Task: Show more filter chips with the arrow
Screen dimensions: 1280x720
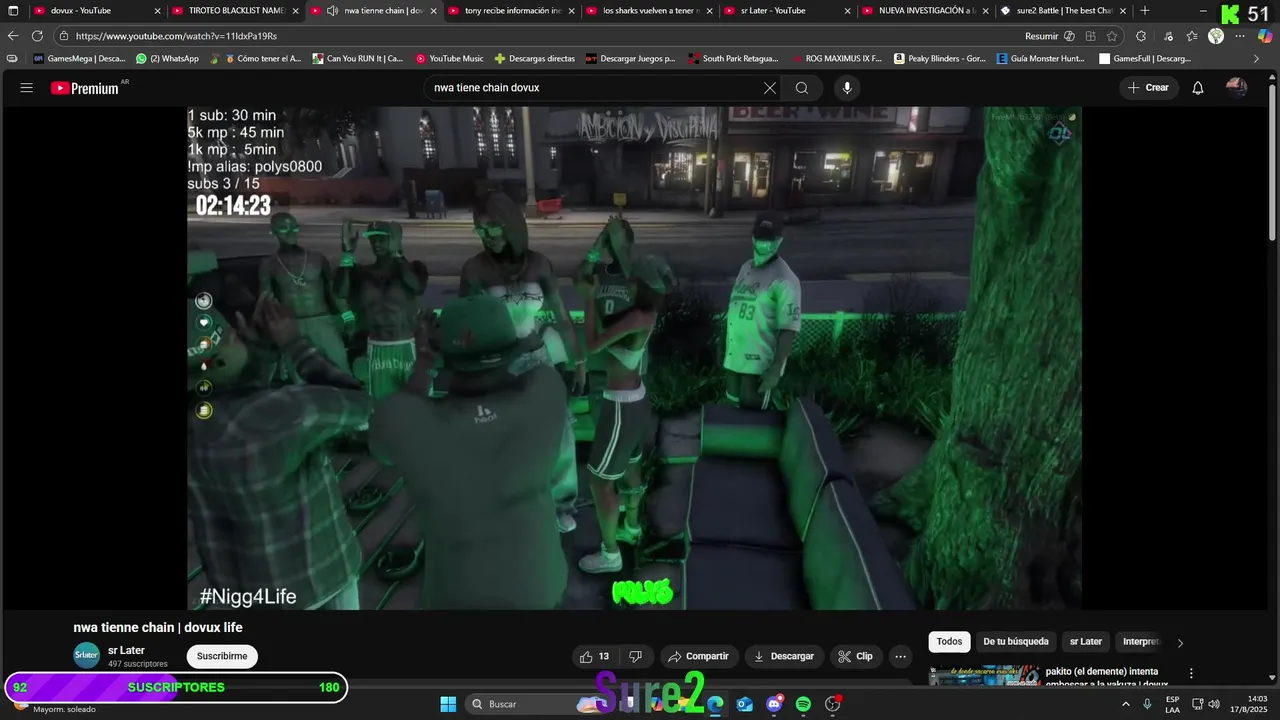Action: (1180, 643)
